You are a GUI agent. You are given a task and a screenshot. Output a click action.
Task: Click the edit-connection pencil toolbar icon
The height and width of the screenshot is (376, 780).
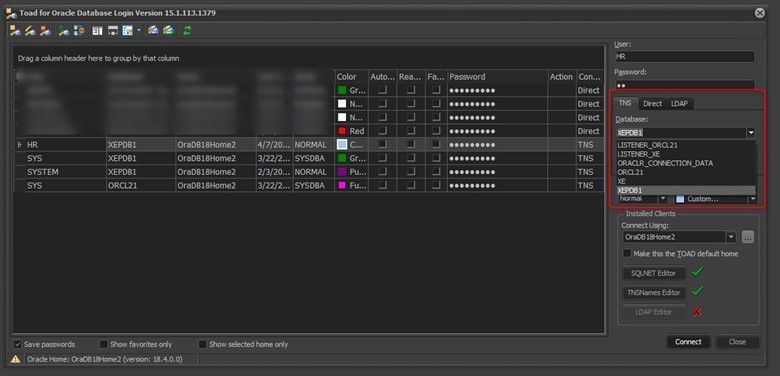pyautogui.click(x=30, y=31)
